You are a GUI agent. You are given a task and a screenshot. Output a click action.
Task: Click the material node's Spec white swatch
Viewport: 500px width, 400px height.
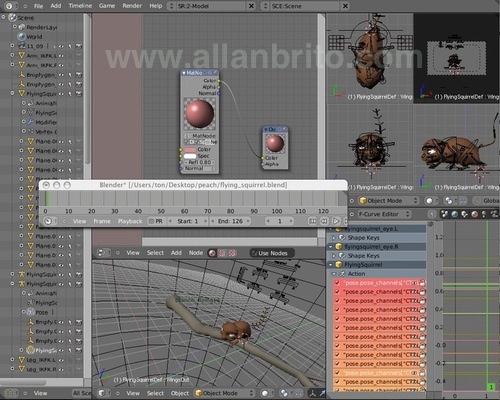coord(190,156)
